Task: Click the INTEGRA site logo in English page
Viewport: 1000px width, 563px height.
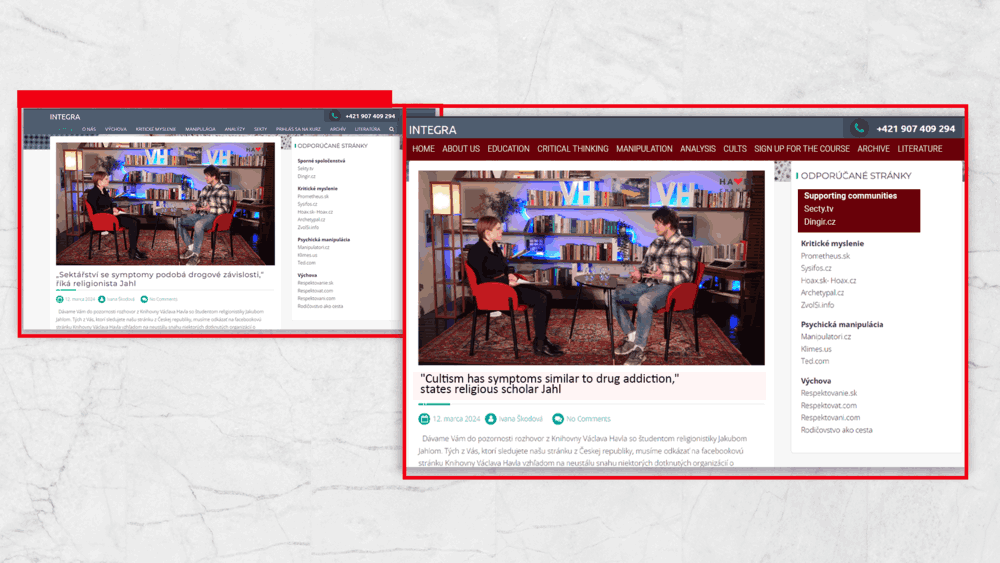Action: tap(432, 130)
